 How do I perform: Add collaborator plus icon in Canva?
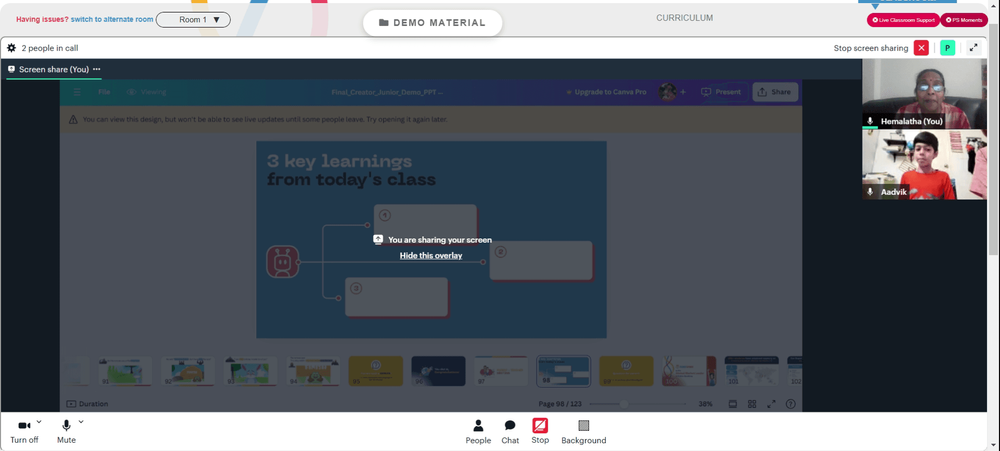(683, 92)
